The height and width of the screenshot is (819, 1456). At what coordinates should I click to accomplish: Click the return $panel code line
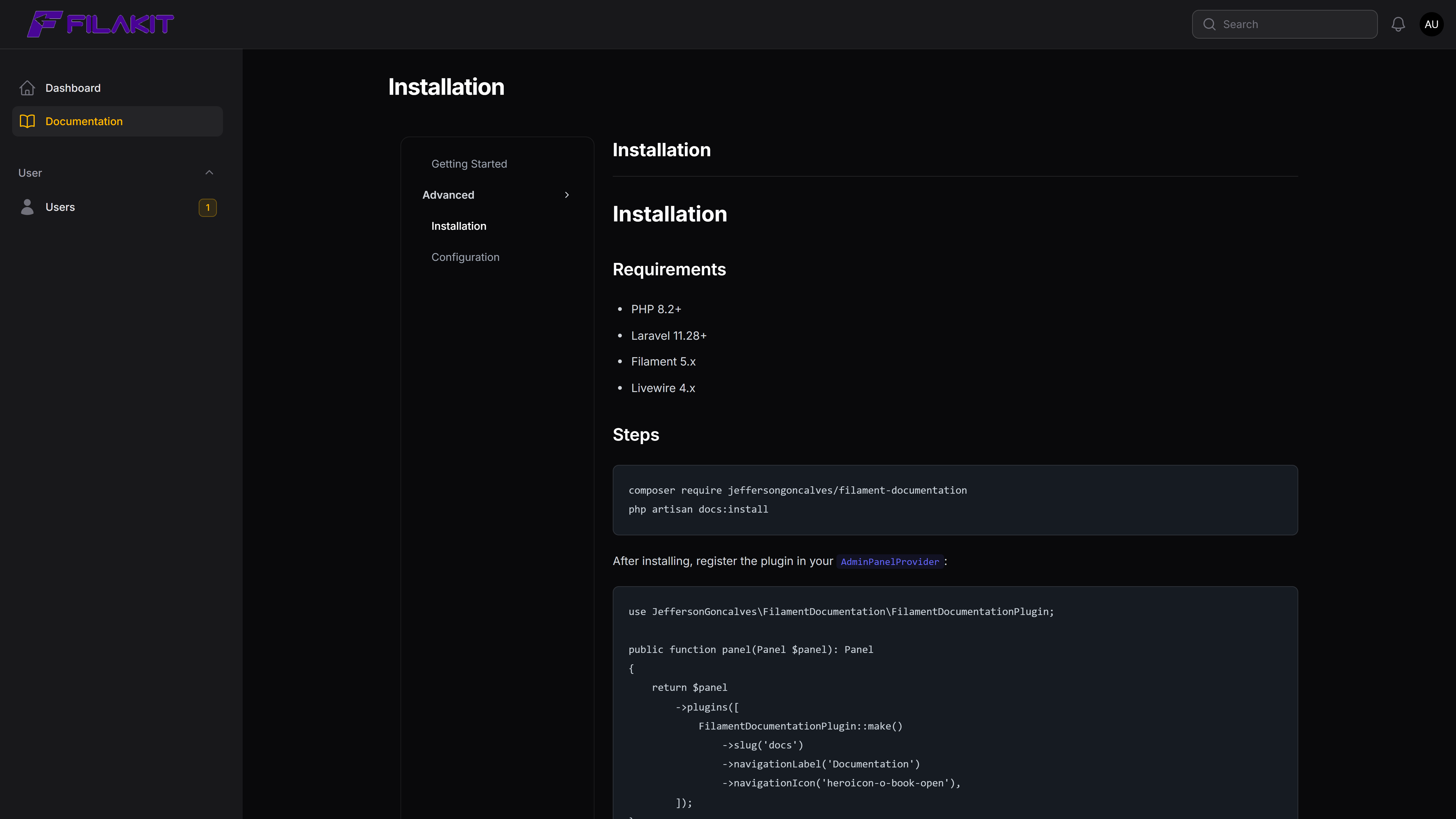[690, 687]
